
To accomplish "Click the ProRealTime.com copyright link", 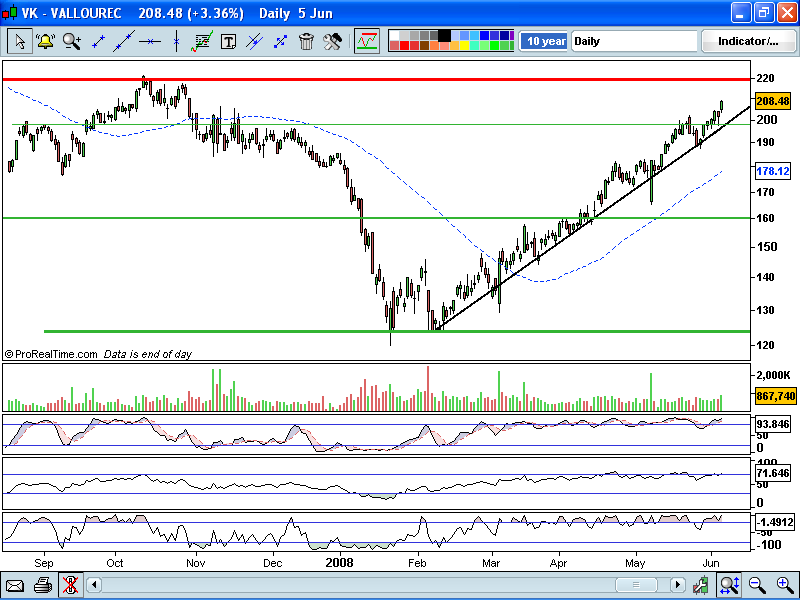I will pyautogui.click(x=51, y=354).
